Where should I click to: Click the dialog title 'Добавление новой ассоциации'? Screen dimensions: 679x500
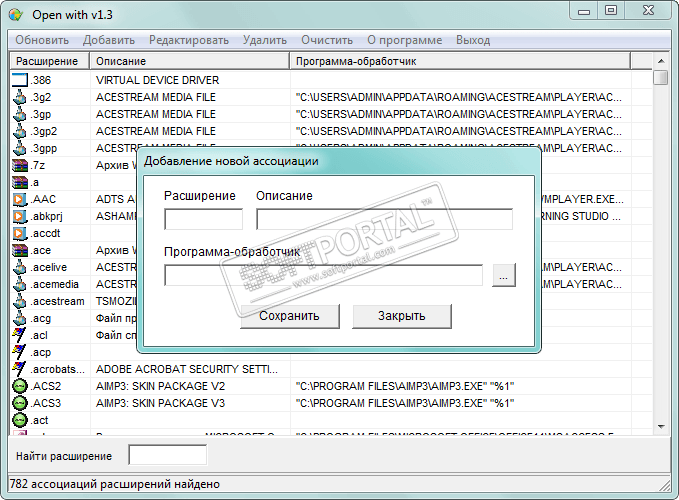(x=231, y=161)
